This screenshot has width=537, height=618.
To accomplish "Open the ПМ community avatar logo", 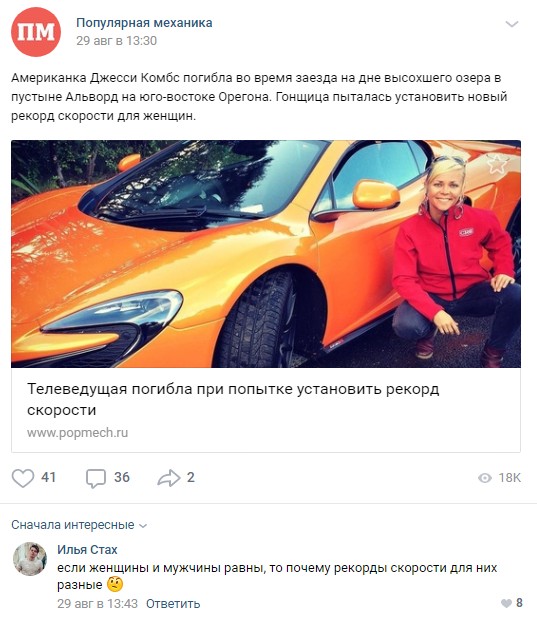I will [x=36, y=32].
